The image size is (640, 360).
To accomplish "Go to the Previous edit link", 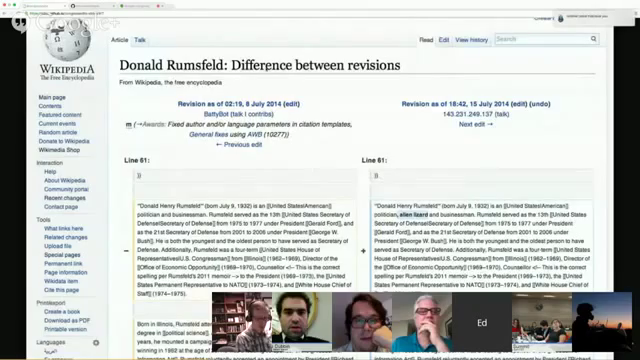I will click(x=239, y=144).
